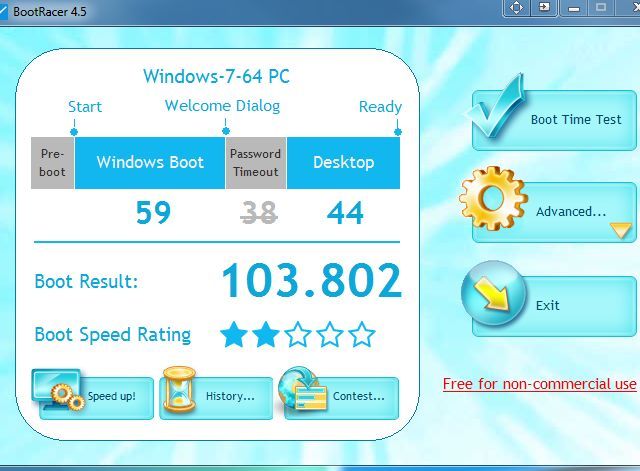Click the arrow-into-box title bar icon
This screenshot has width=640, height=471.
click(x=544, y=8)
